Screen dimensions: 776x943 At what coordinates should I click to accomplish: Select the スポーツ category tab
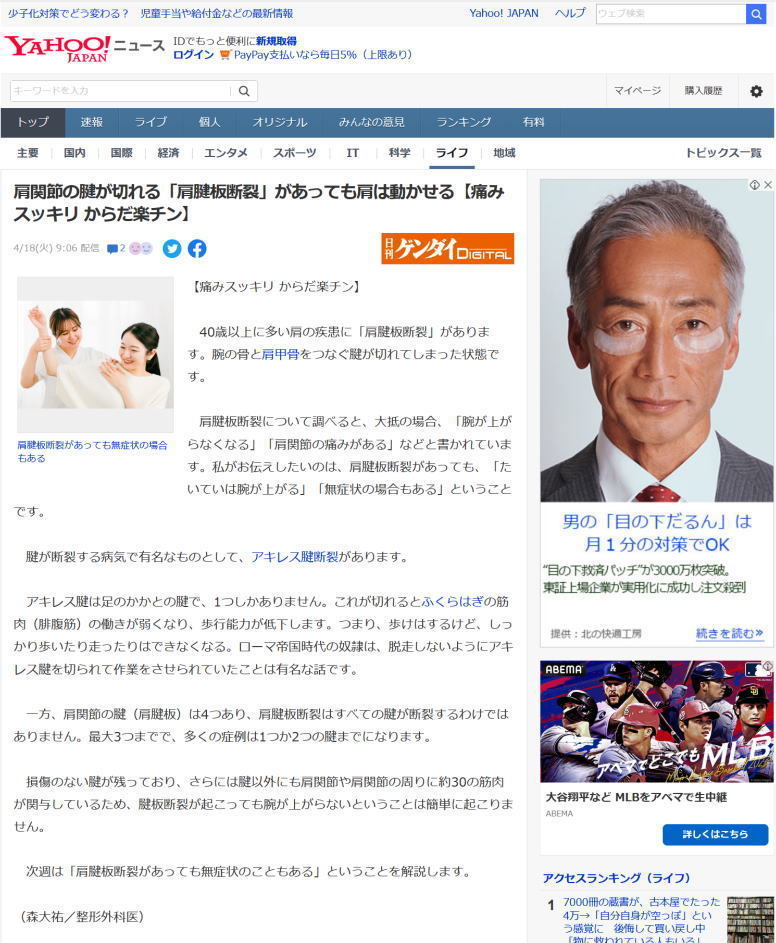point(294,153)
